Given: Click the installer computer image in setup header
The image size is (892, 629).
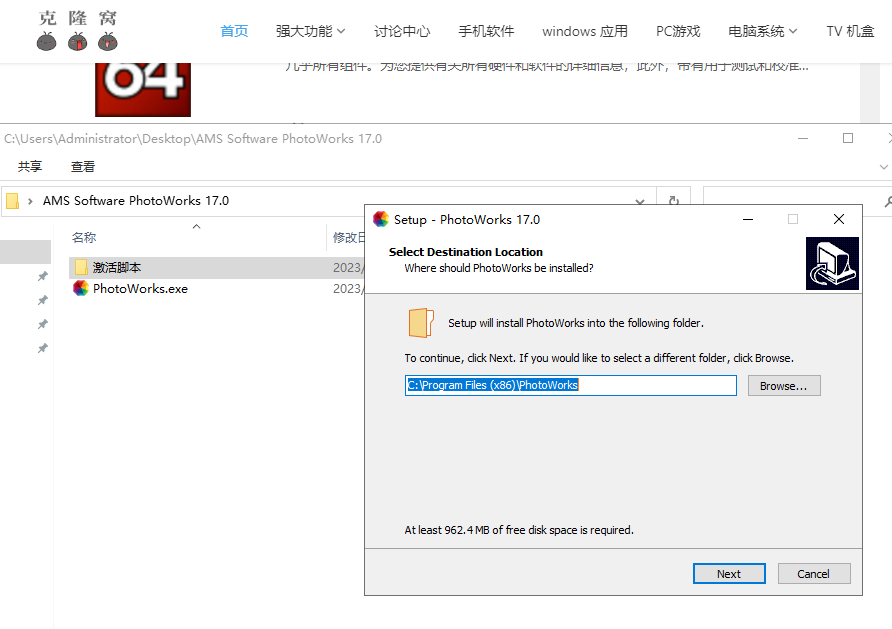Looking at the screenshot, I should [x=832, y=263].
